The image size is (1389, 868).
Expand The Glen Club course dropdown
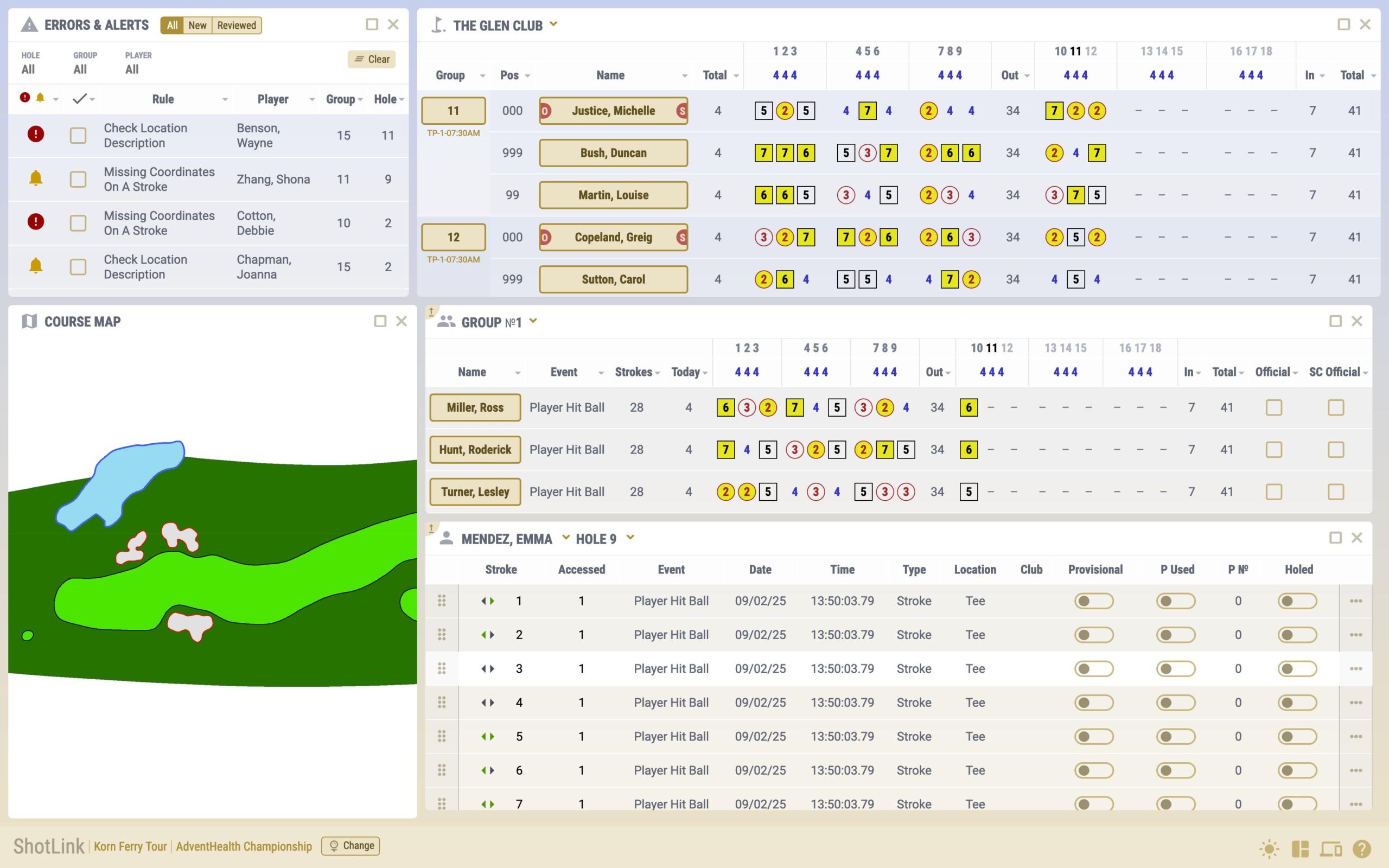point(553,24)
